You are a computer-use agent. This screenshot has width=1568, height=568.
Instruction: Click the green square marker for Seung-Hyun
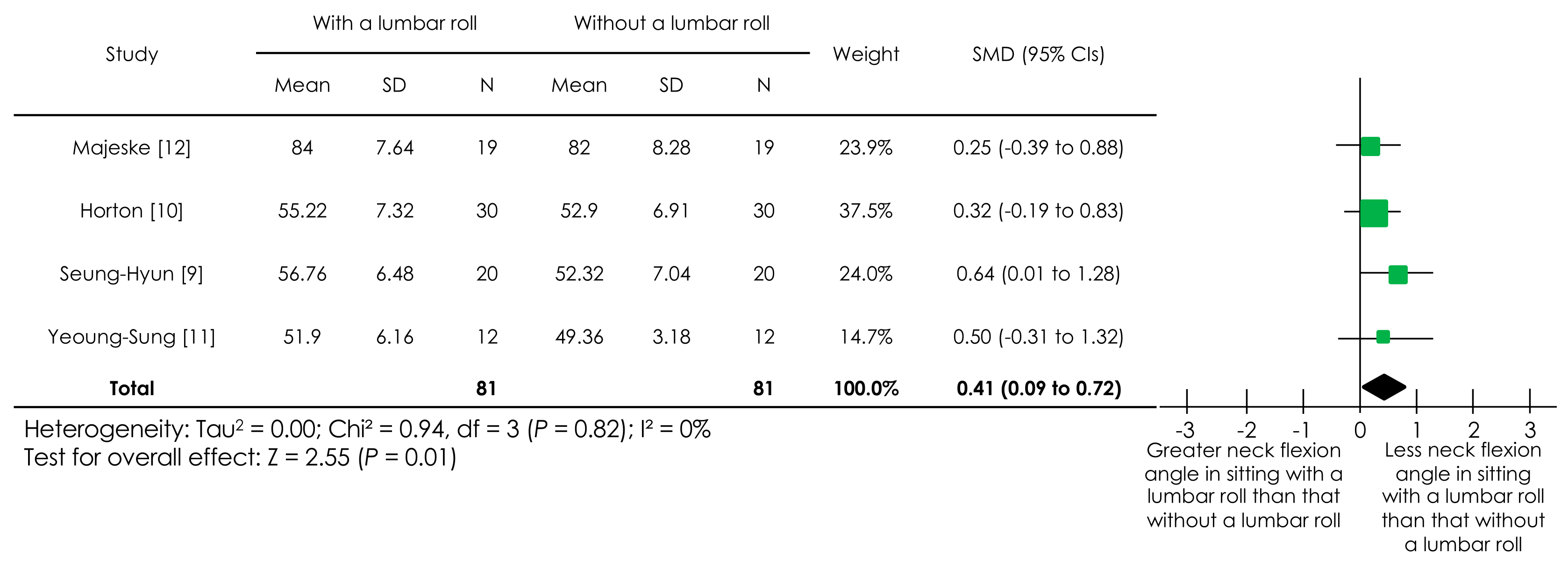(x=1397, y=275)
